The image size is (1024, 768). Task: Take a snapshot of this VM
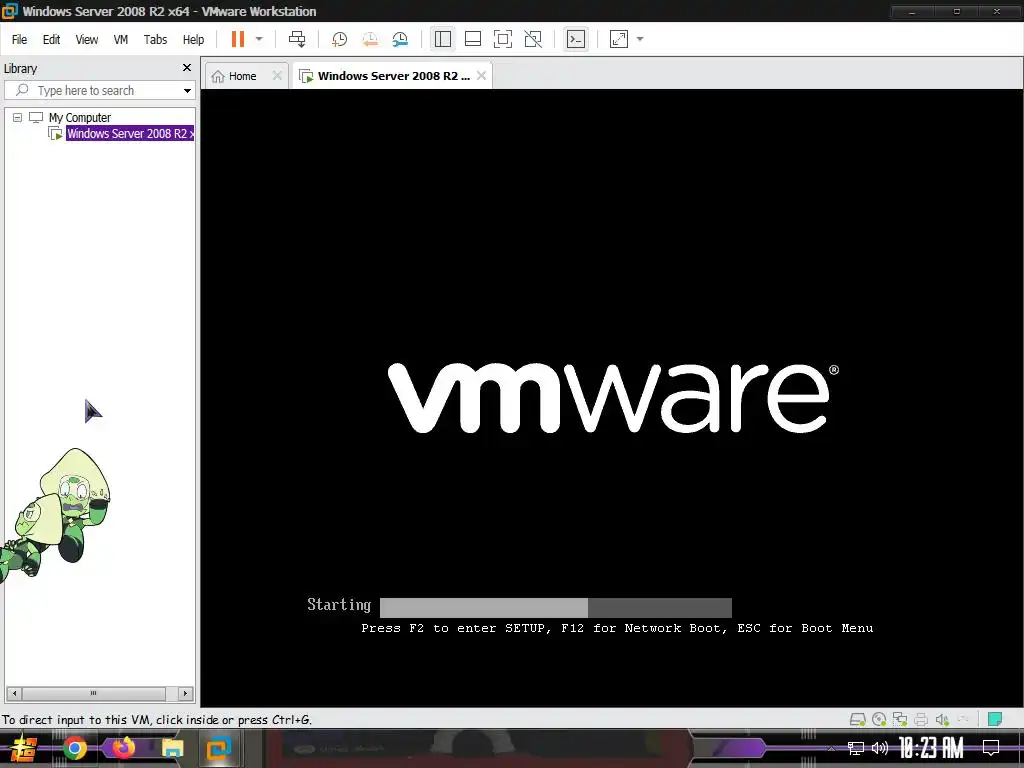coord(339,39)
